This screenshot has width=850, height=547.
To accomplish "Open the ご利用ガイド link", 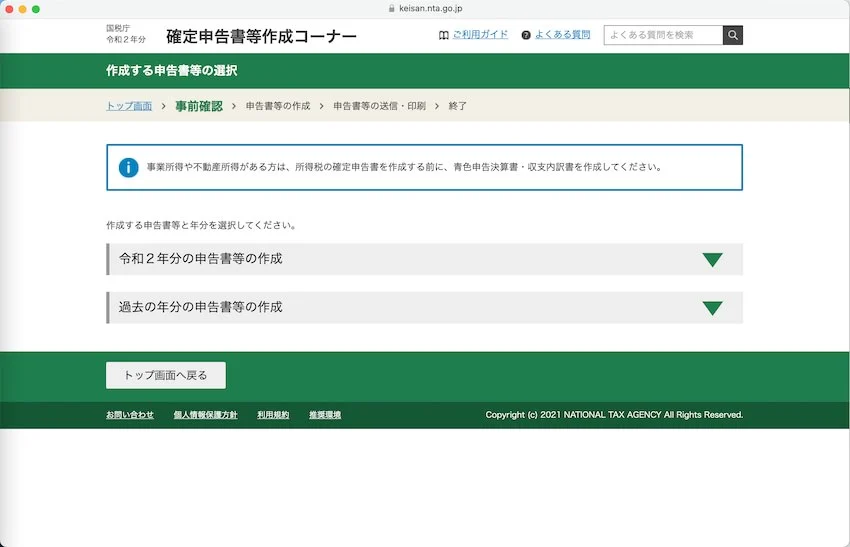I will 480,35.
